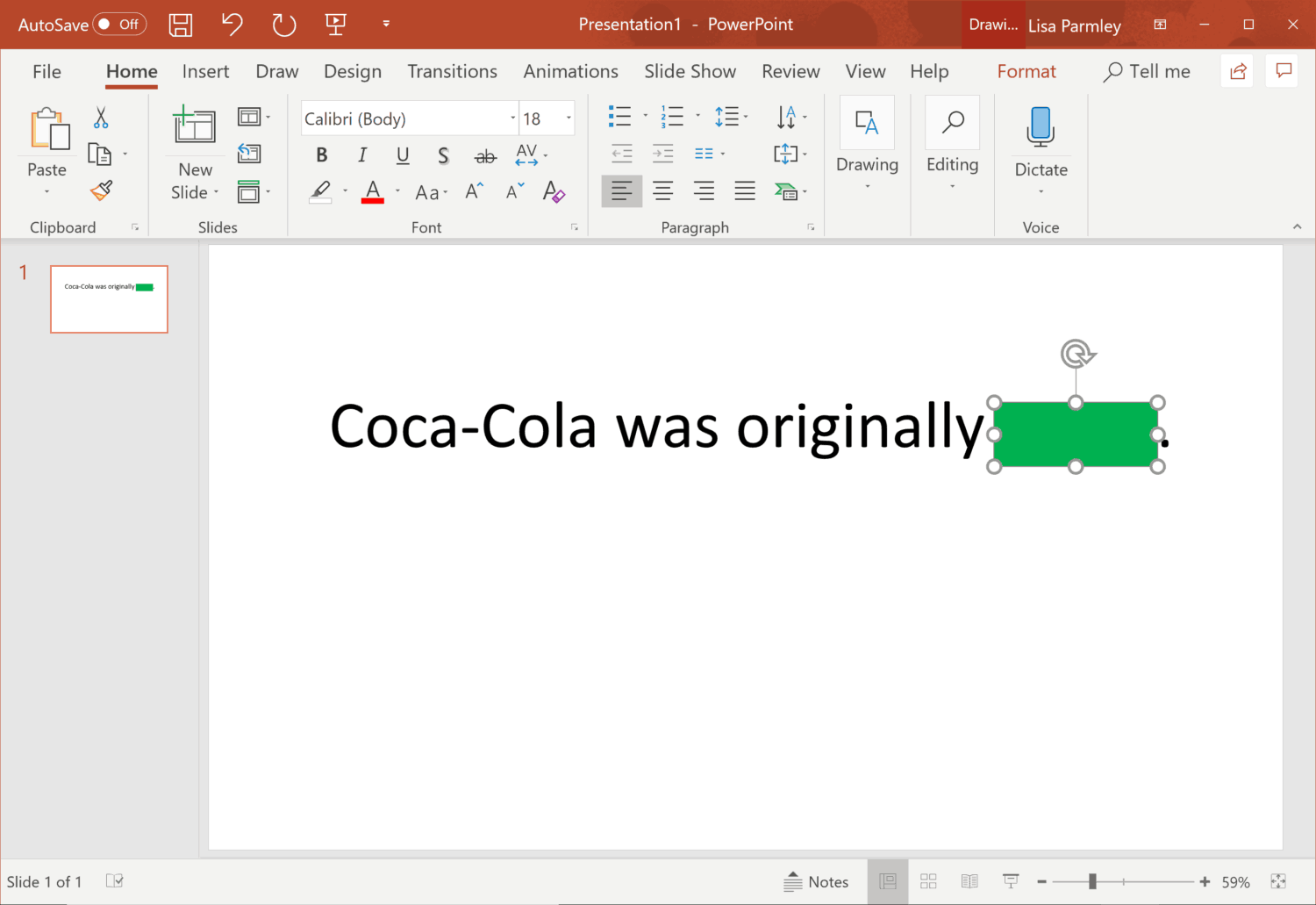
Task: Clear all formatting
Action: [554, 191]
